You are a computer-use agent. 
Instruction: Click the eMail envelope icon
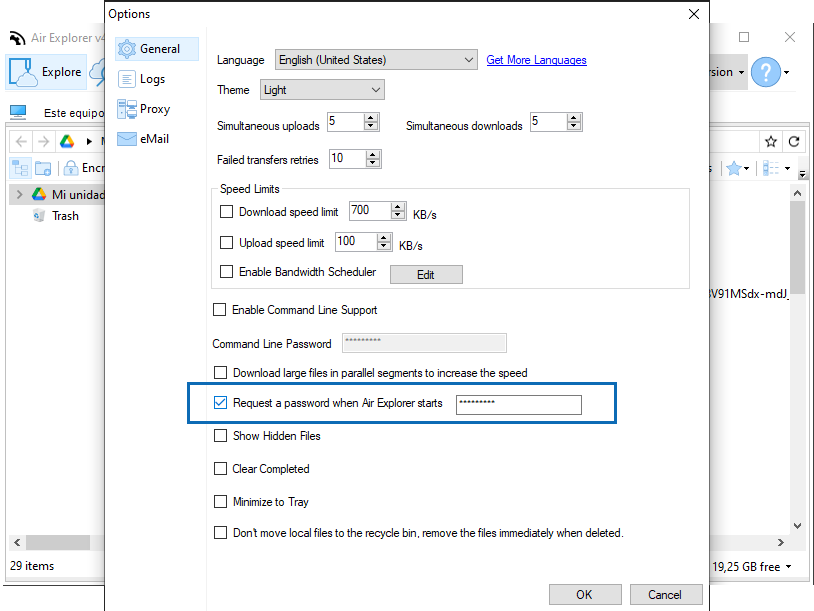pos(127,139)
